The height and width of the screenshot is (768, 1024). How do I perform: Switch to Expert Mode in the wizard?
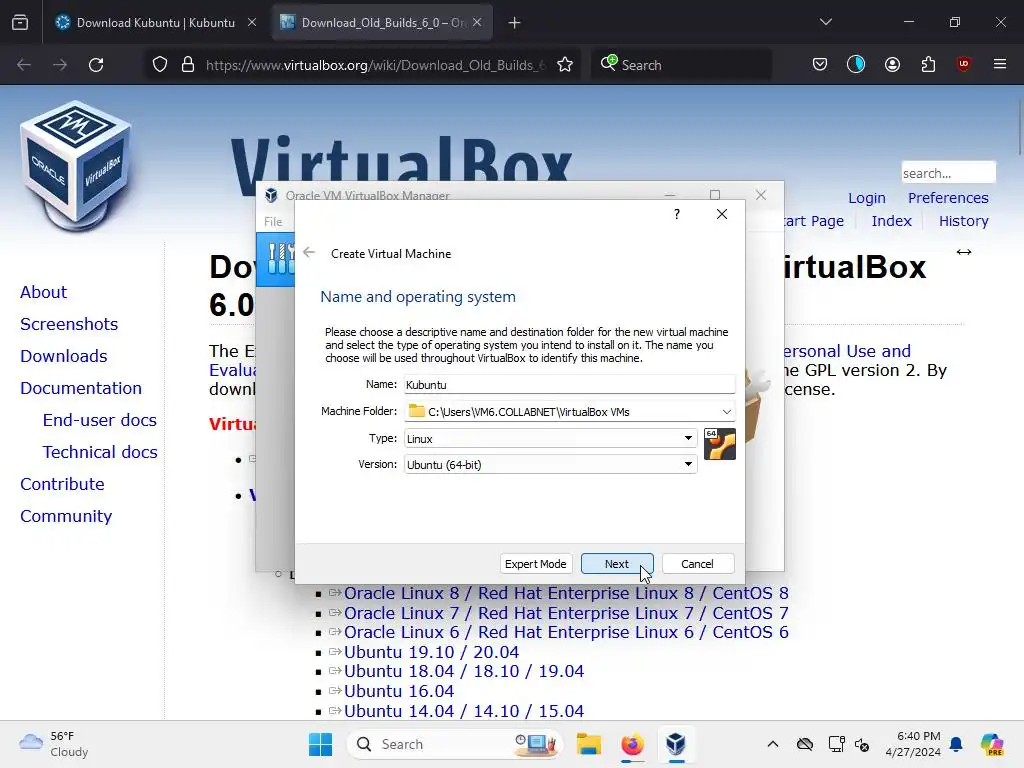(x=536, y=564)
